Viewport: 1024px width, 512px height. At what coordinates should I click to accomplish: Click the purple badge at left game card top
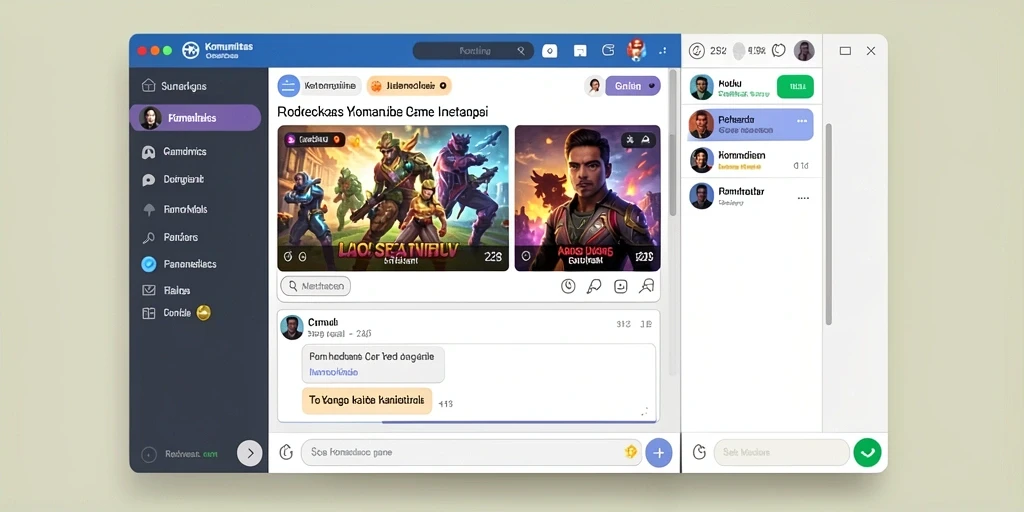315,139
